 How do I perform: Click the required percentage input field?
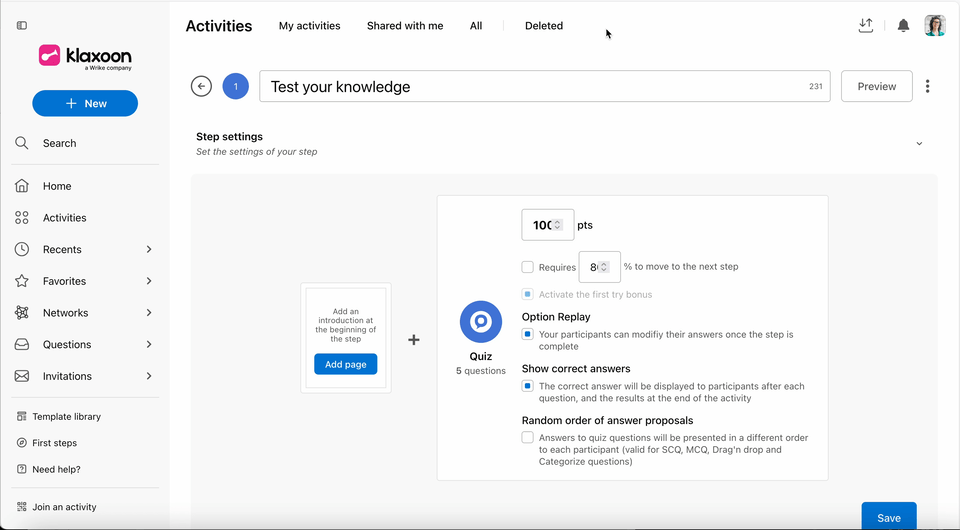[x=599, y=267]
